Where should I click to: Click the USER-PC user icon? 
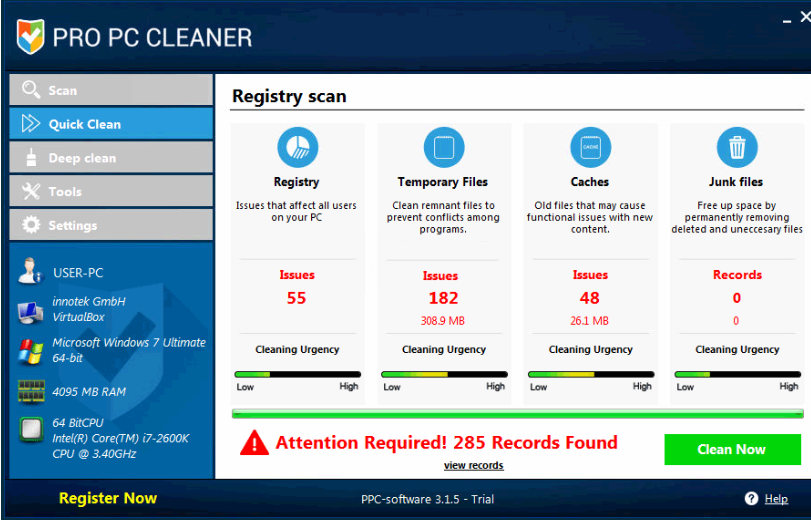coord(30,271)
